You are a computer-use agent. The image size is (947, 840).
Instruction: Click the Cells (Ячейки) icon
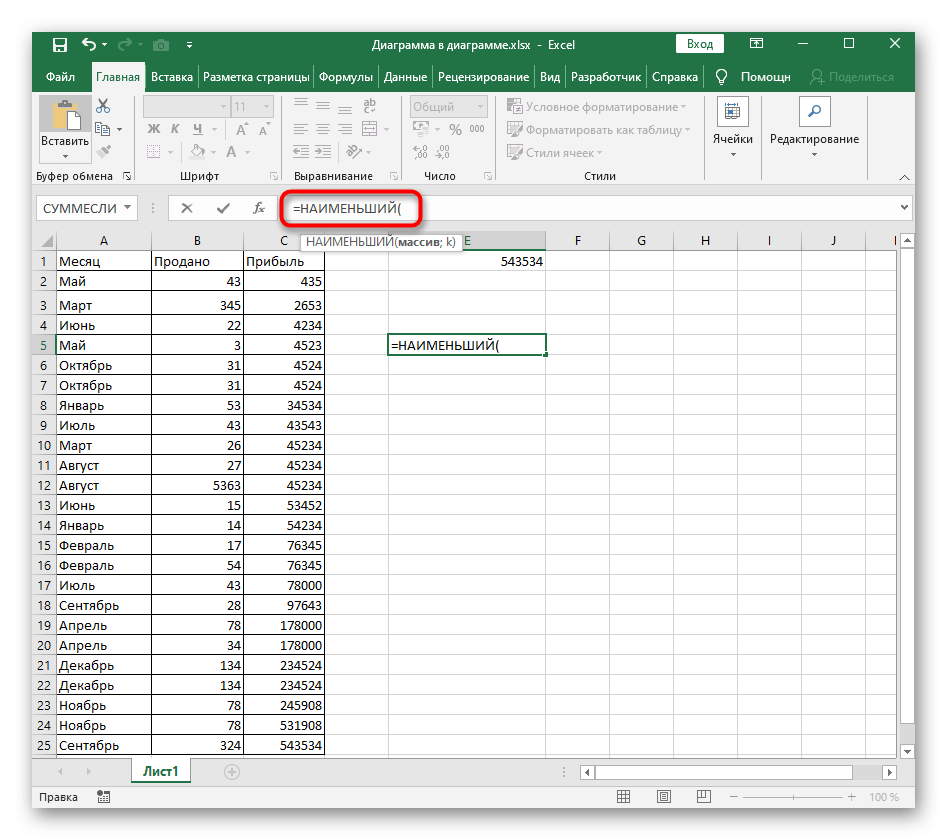[x=732, y=112]
